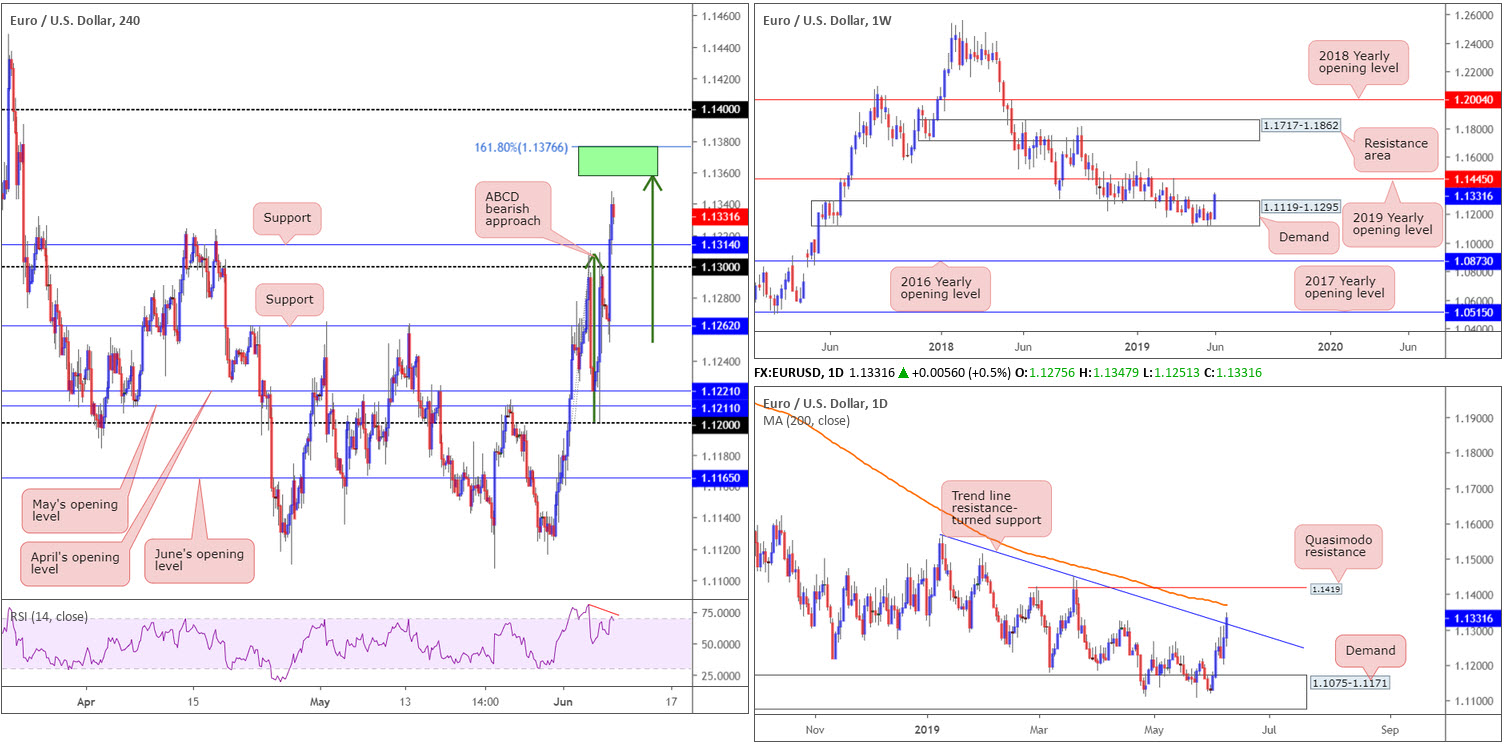
Task: Select the 1.08730 blue price label
Action: [x=1475, y=260]
